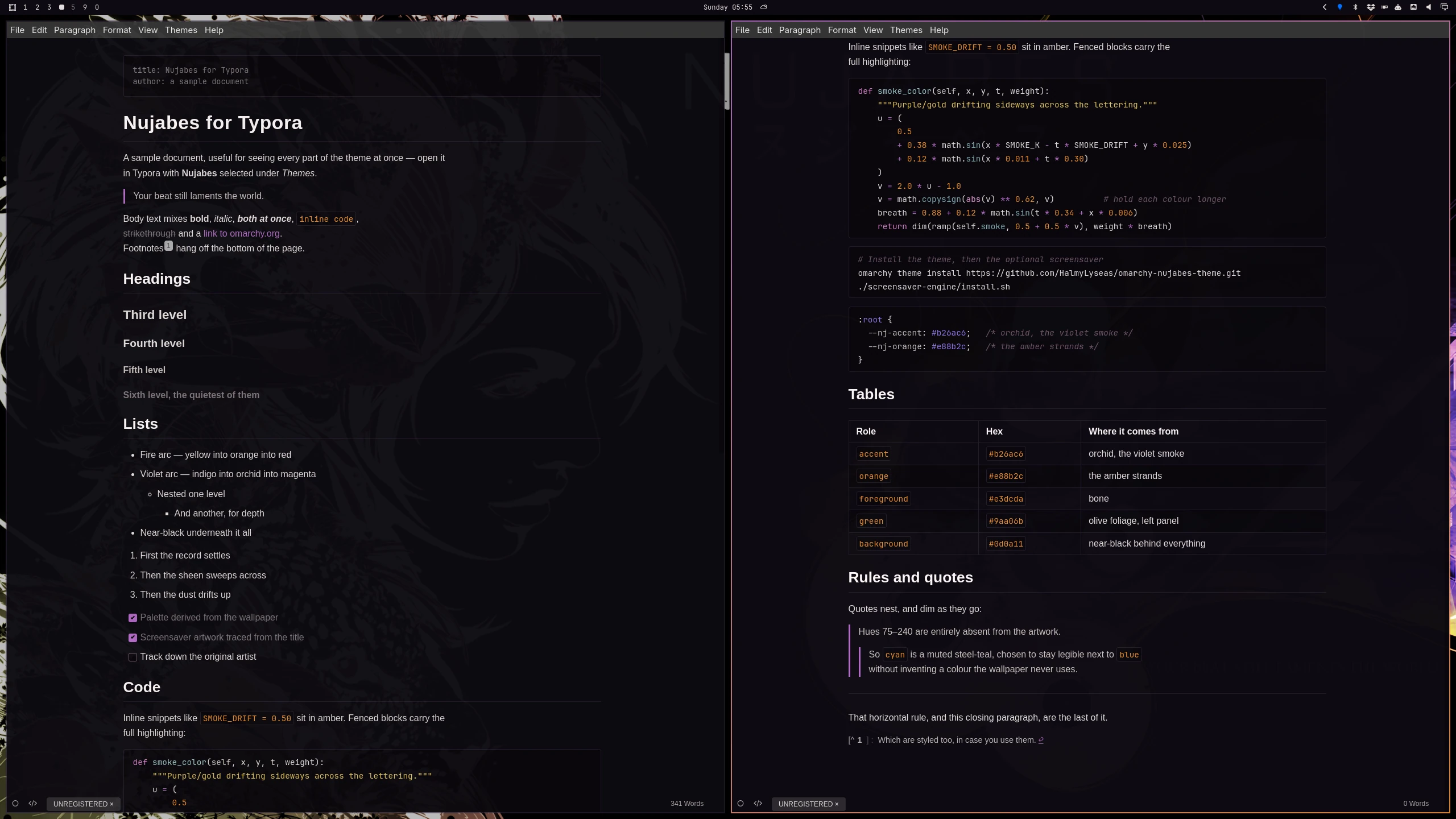Click the front matter block in left window
Viewport: 1456px width, 819px height.
(x=362, y=76)
